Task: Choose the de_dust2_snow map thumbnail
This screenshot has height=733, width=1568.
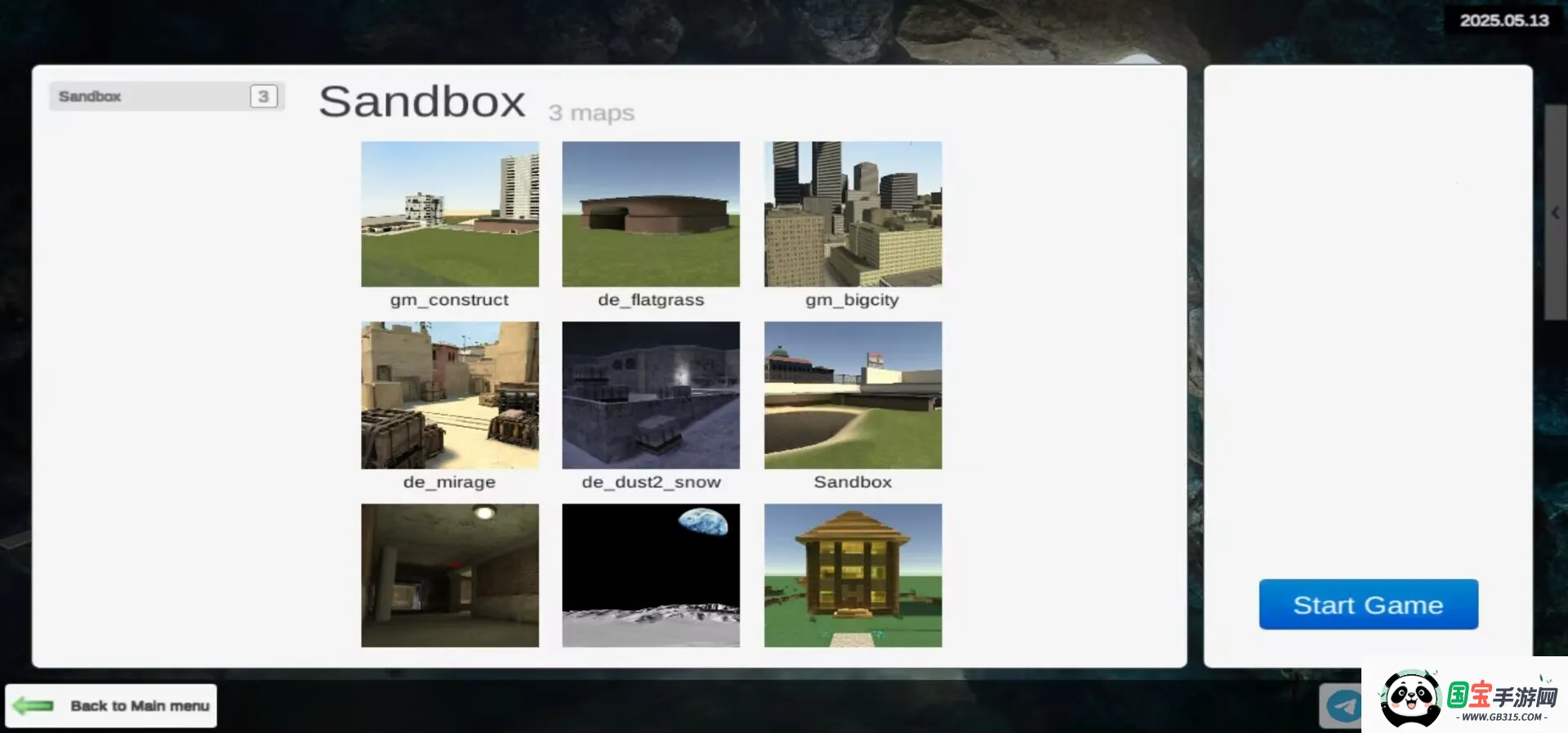Action: (x=651, y=395)
